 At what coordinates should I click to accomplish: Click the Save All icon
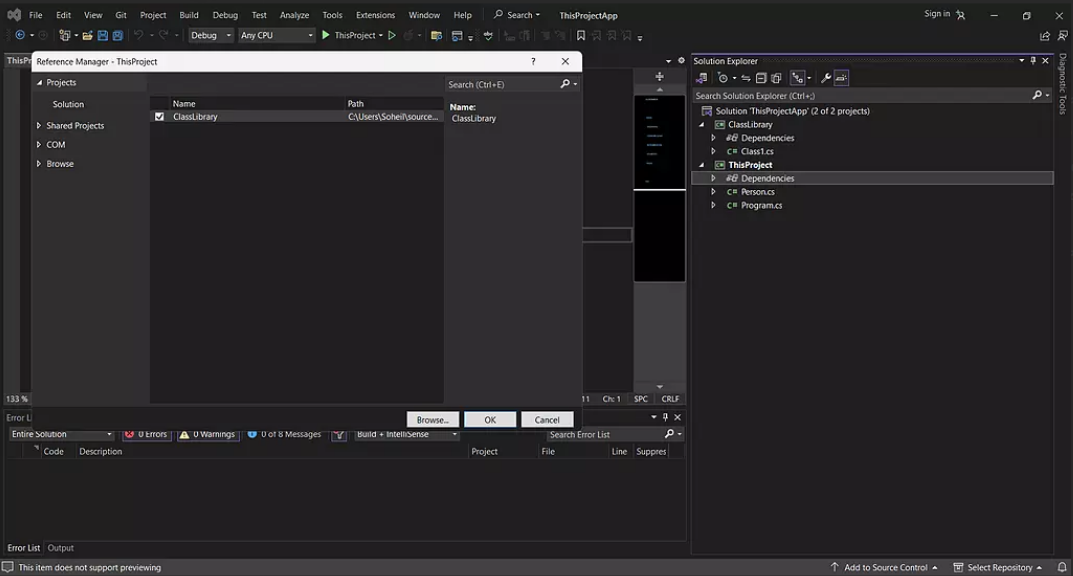coord(118,35)
